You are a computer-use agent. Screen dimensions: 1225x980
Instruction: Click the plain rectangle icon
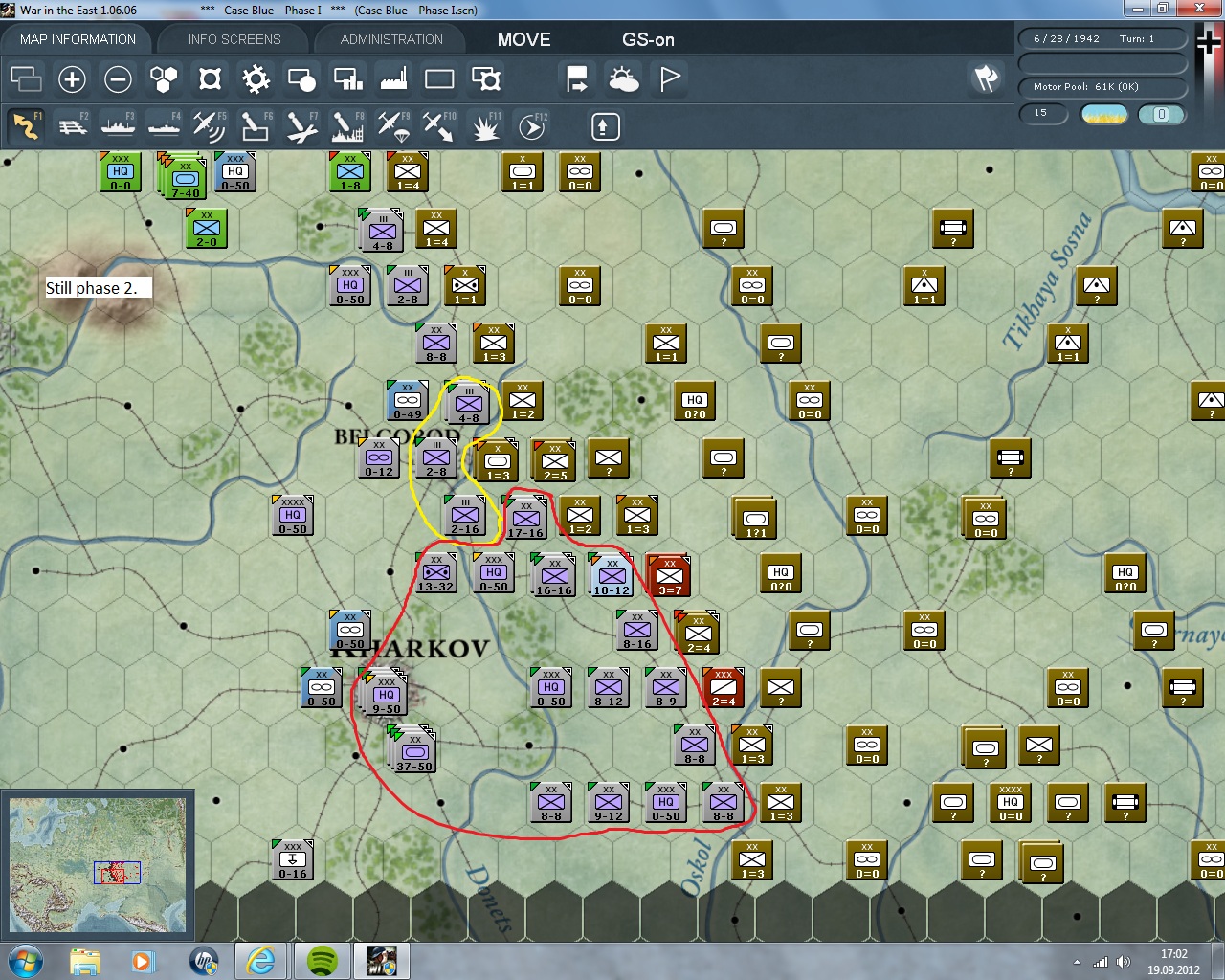coord(439,78)
